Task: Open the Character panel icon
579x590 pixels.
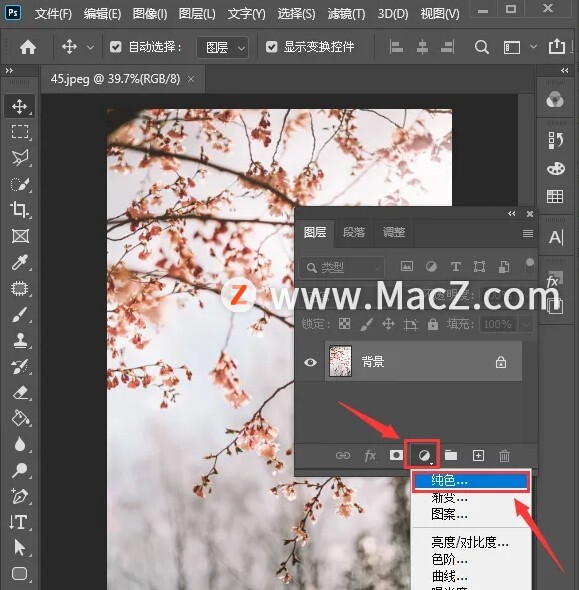Action: (x=556, y=237)
